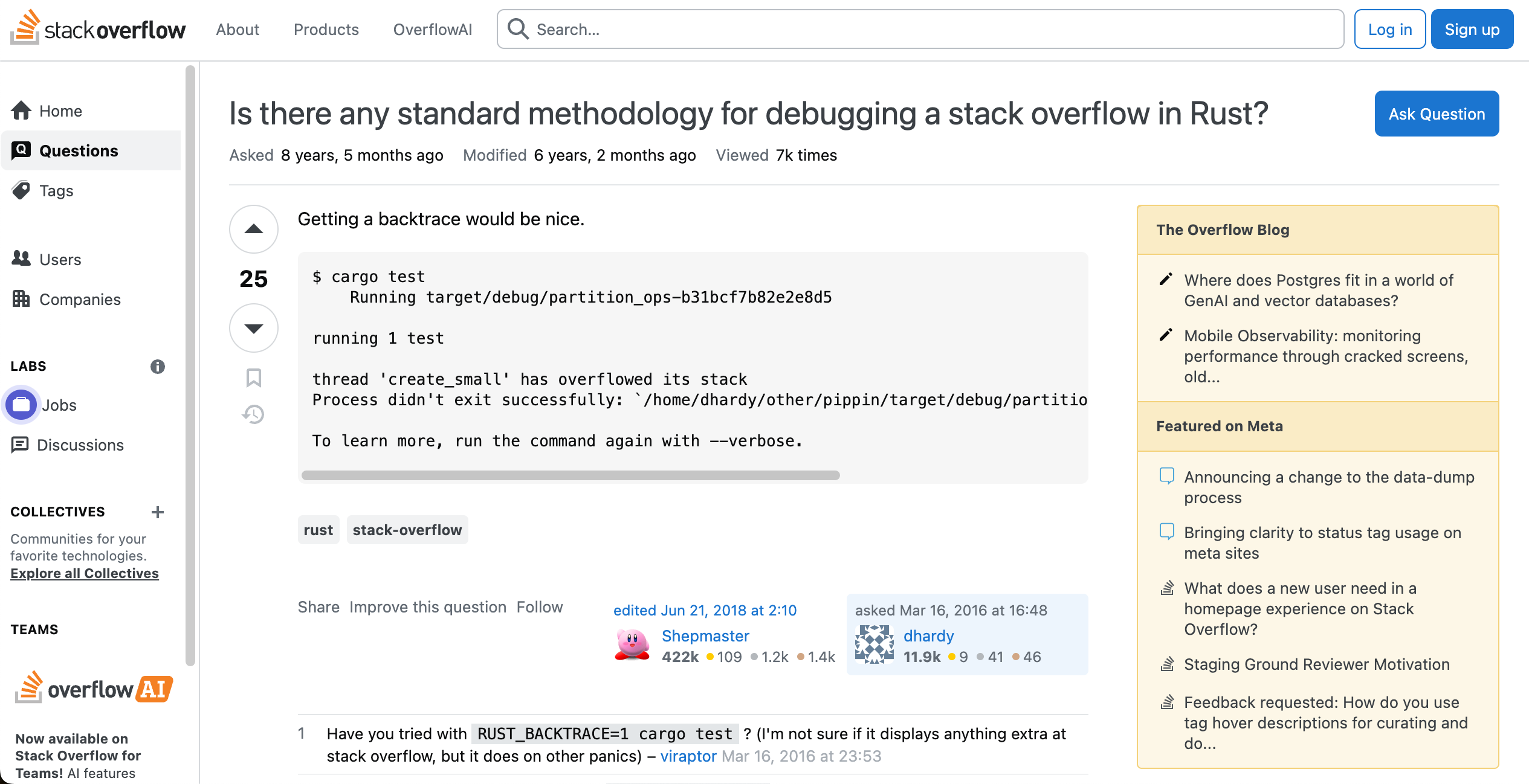
Task: Open Shepmaster's user profile link
Action: [x=705, y=636]
